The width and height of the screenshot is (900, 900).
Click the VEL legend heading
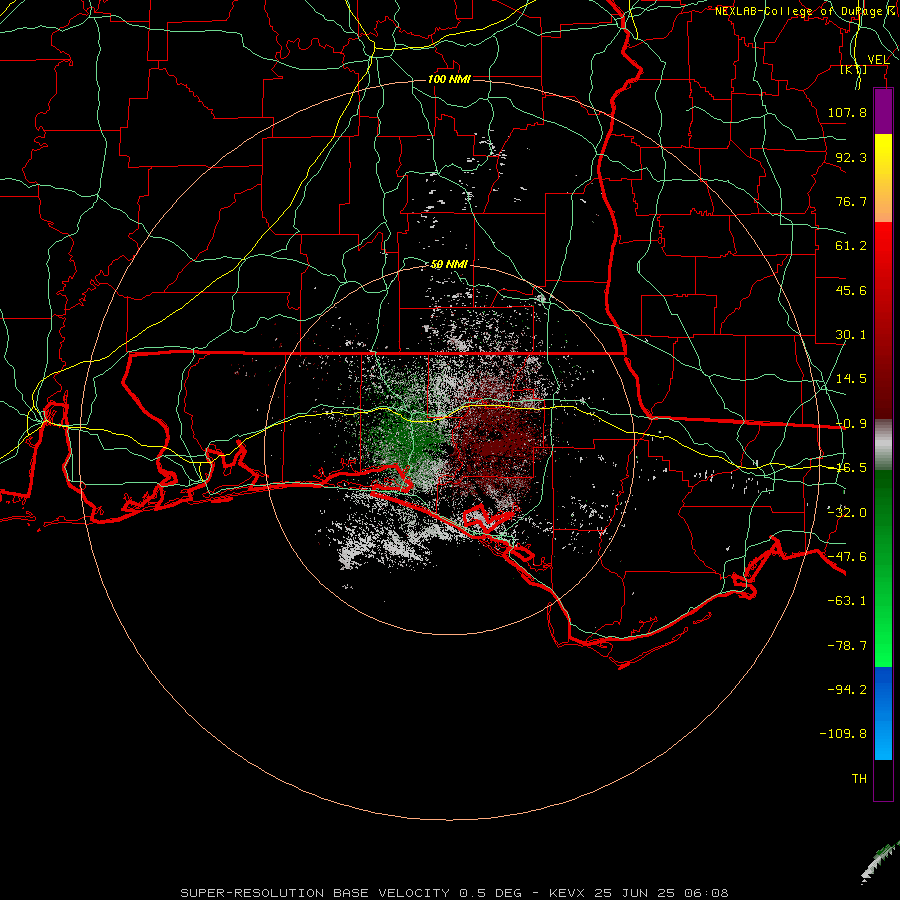click(x=878, y=60)
